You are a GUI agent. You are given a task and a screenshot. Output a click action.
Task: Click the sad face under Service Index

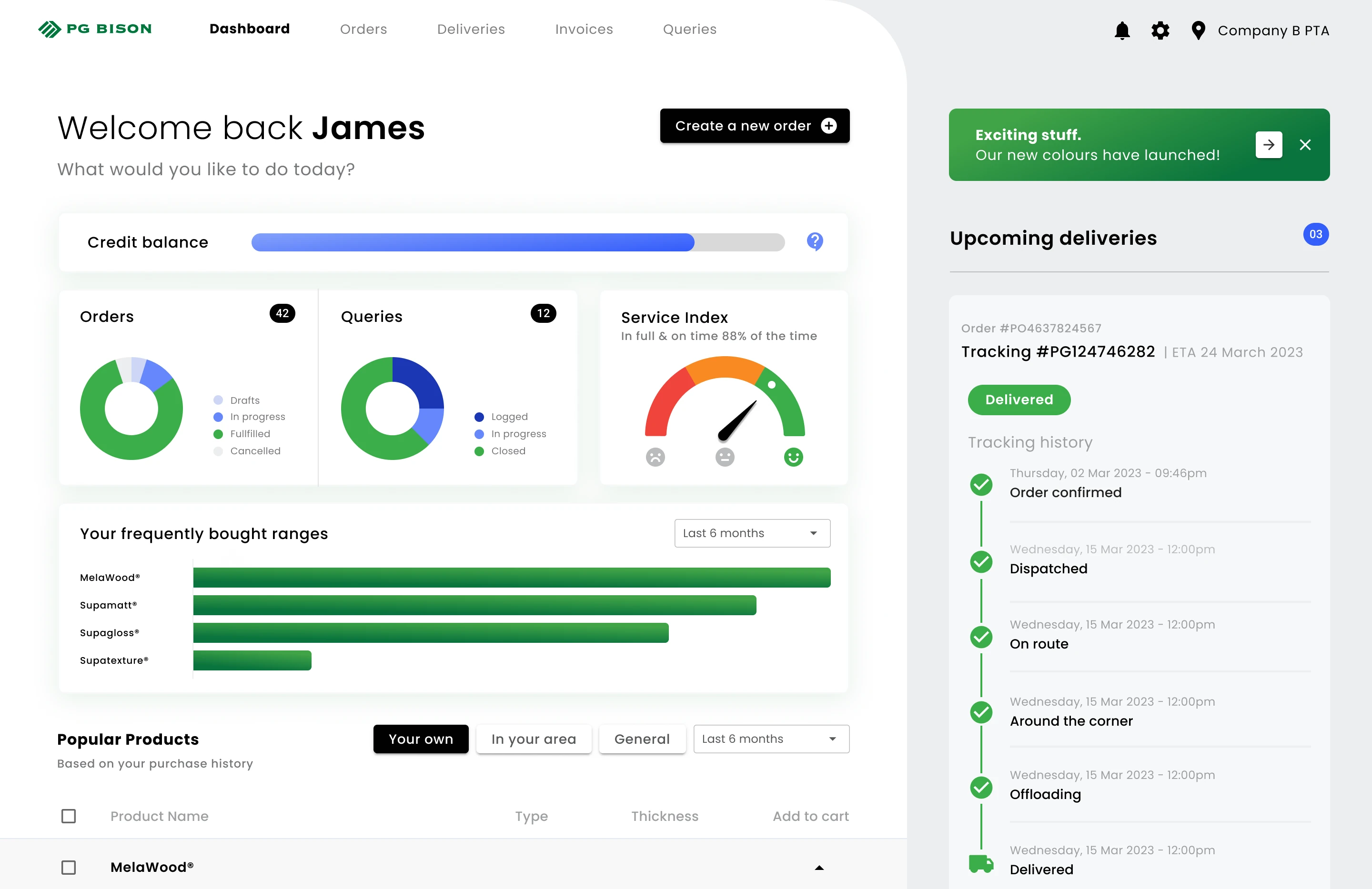coord(656,457)
